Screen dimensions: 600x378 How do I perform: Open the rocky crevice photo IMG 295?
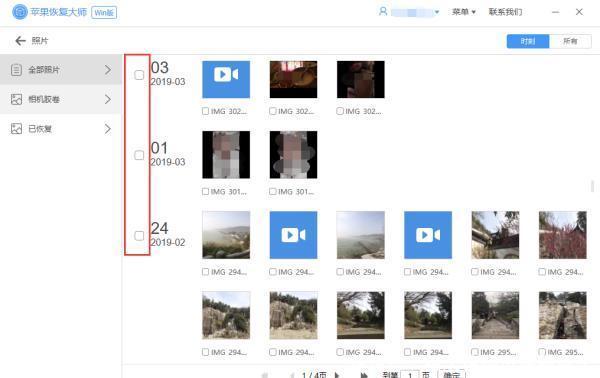pyautogui.click(x=562, y=315)
